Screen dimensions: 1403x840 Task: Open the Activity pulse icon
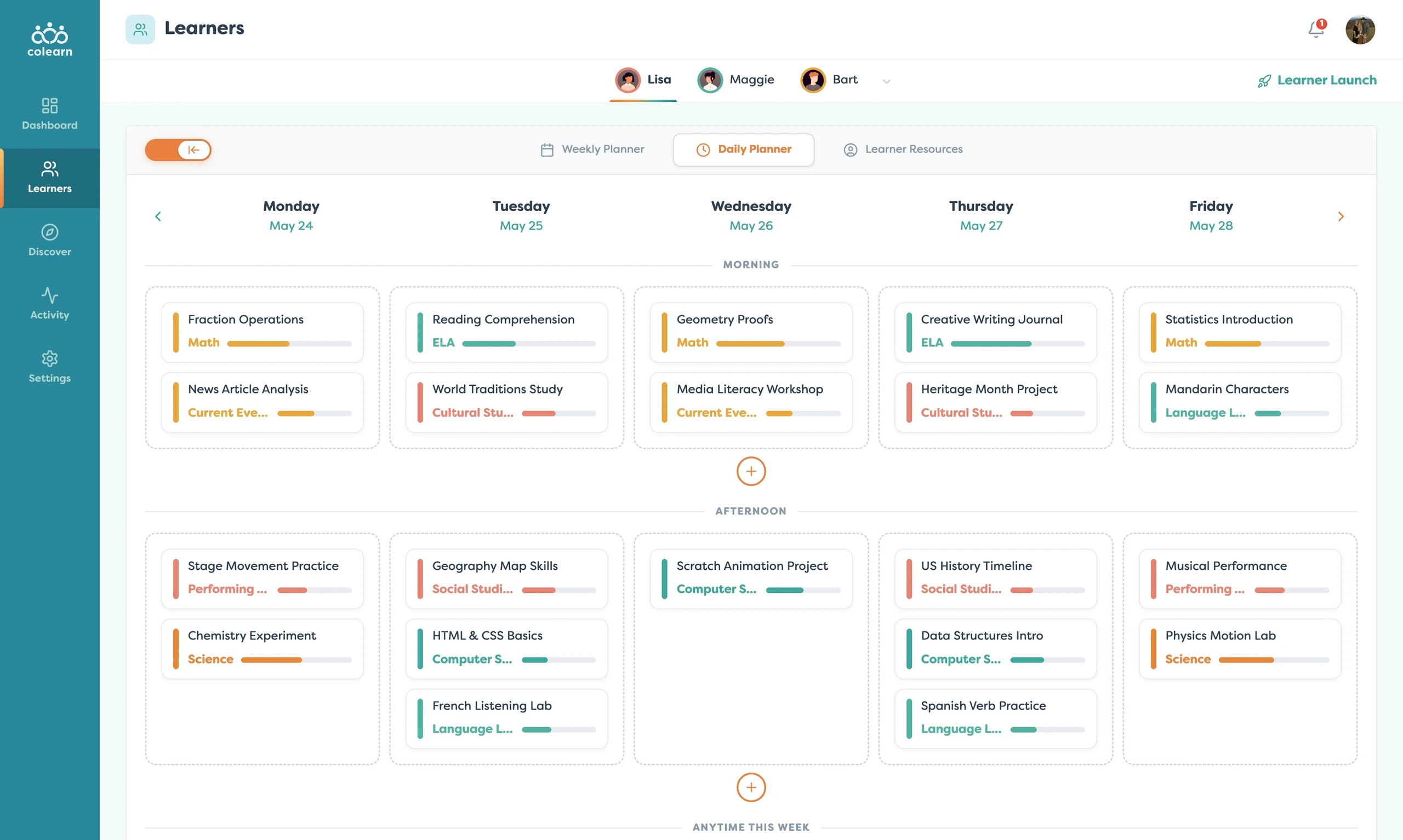click(x=50, y=295)
